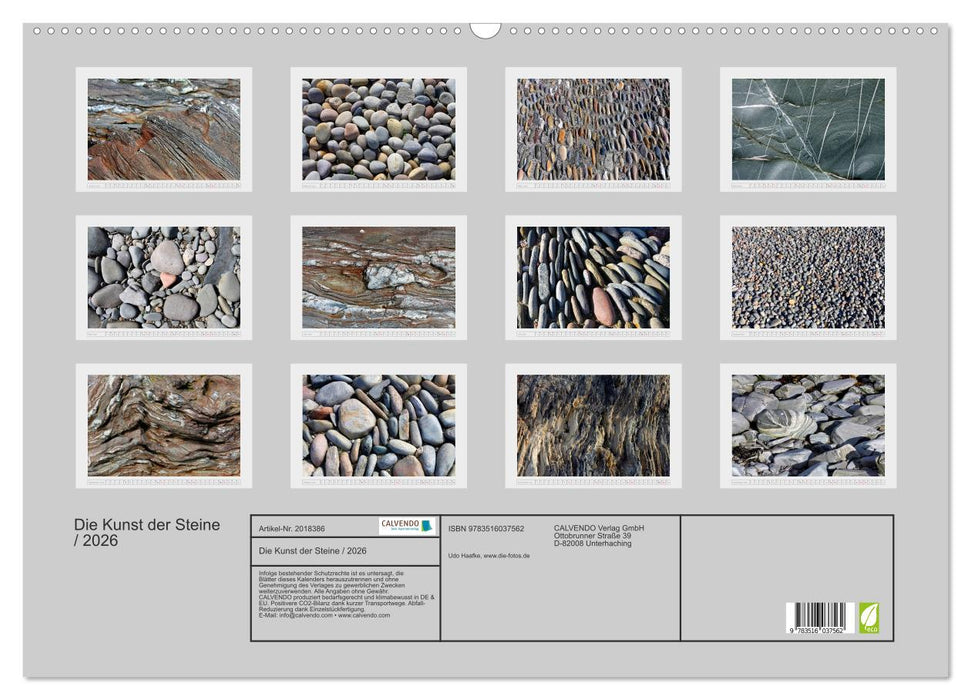
Task: Click the large title 'Die Kunst der Steine / 2026'
Action: 147,533
